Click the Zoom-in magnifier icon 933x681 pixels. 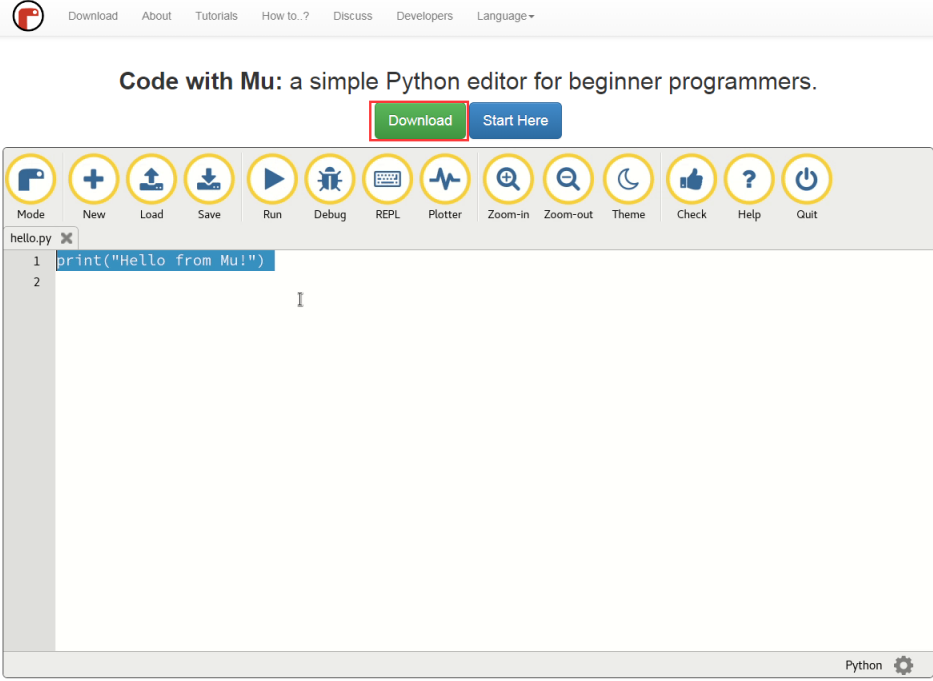508,179
